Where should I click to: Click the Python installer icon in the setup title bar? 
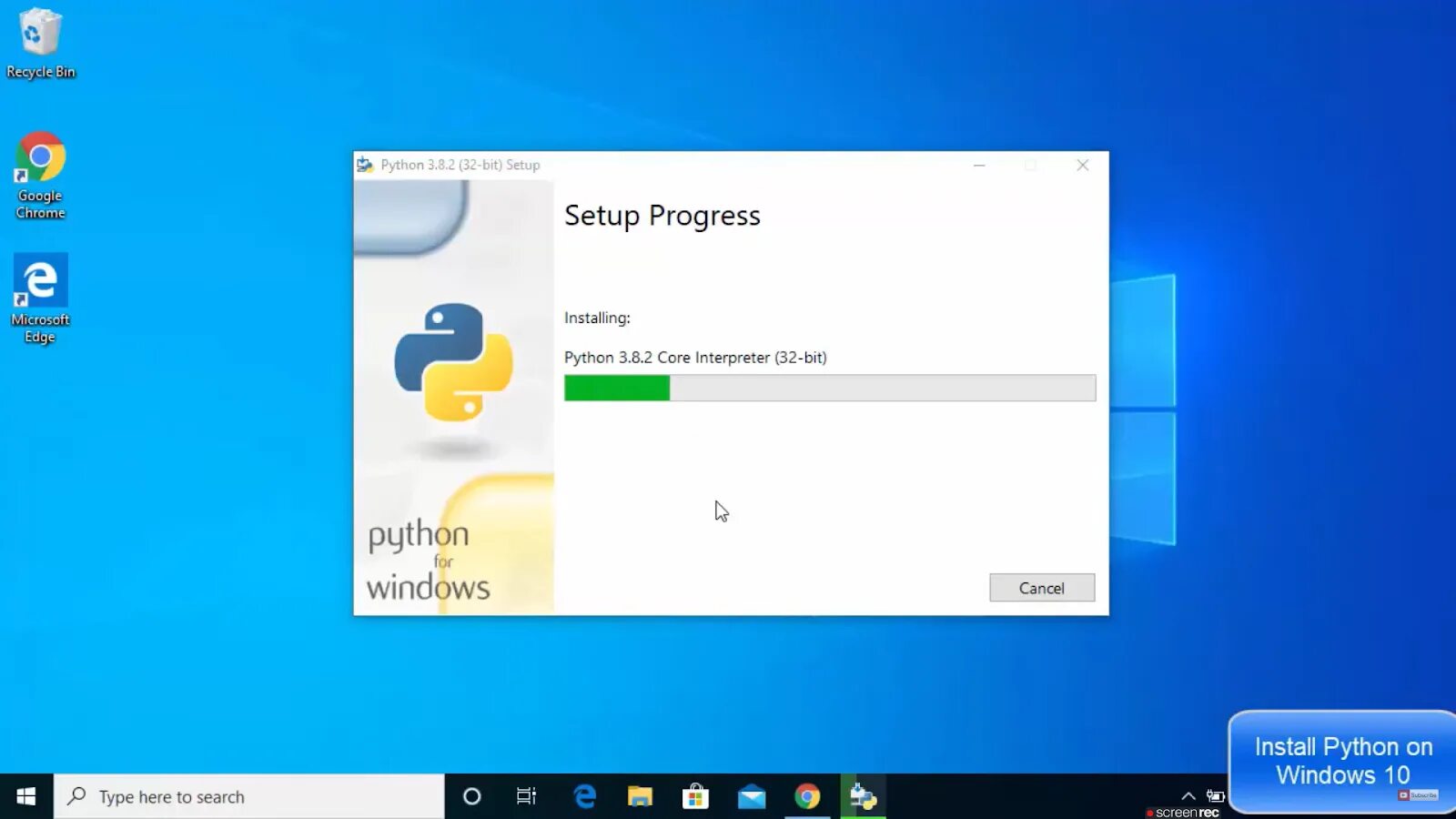click(x=365, y=165)
